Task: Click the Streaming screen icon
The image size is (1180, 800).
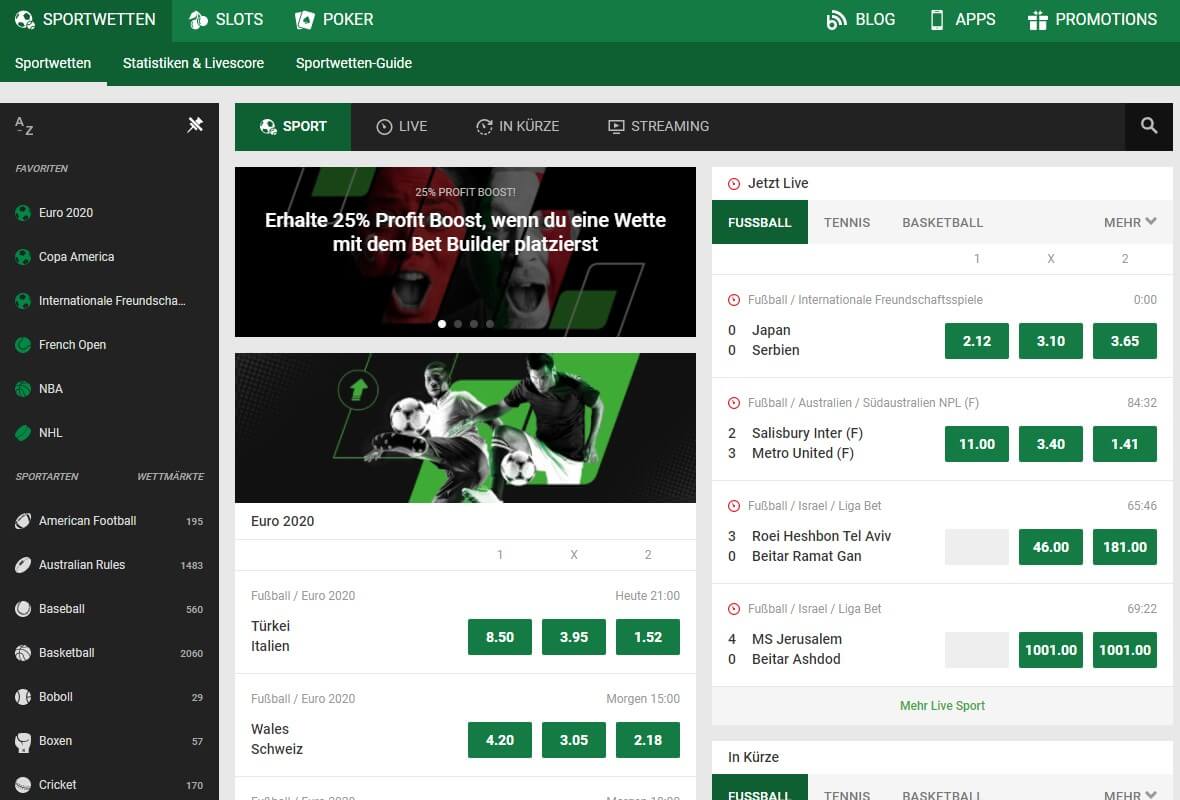Action: pyautogui.click(x=616, y=126)
